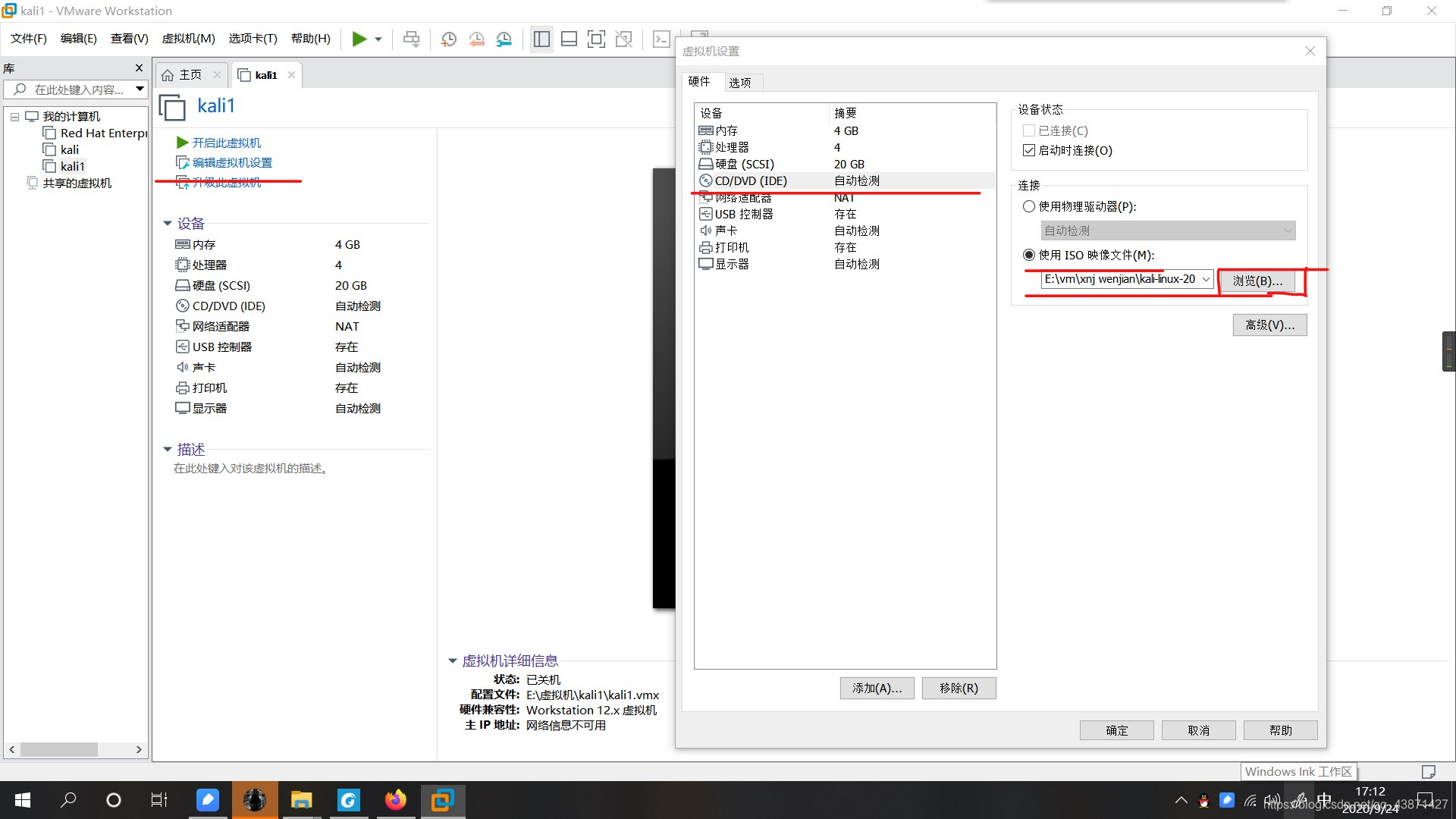Take a snapshot using the clock snapshot icon
The image size is (1456, 819).
(x=449, y=39)
